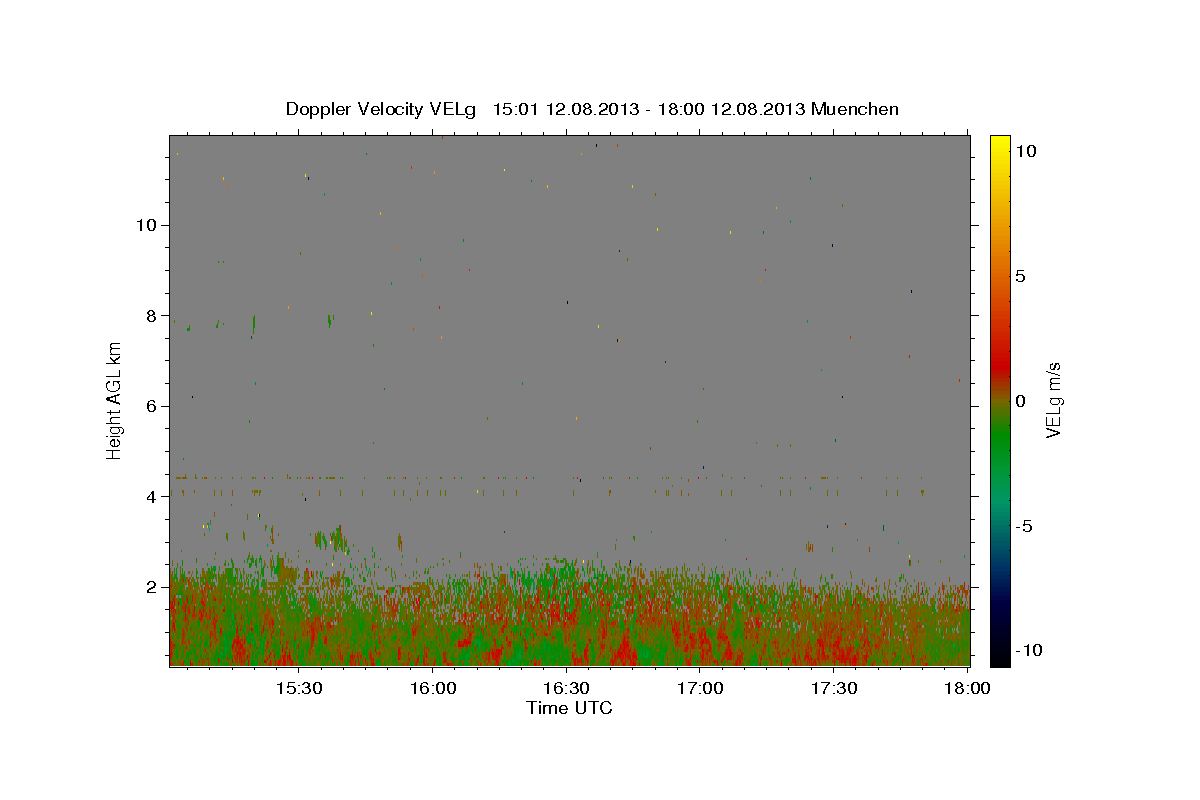Click the height axis label 8
The height and width of the screenshot is (800, 1200).
153,315
